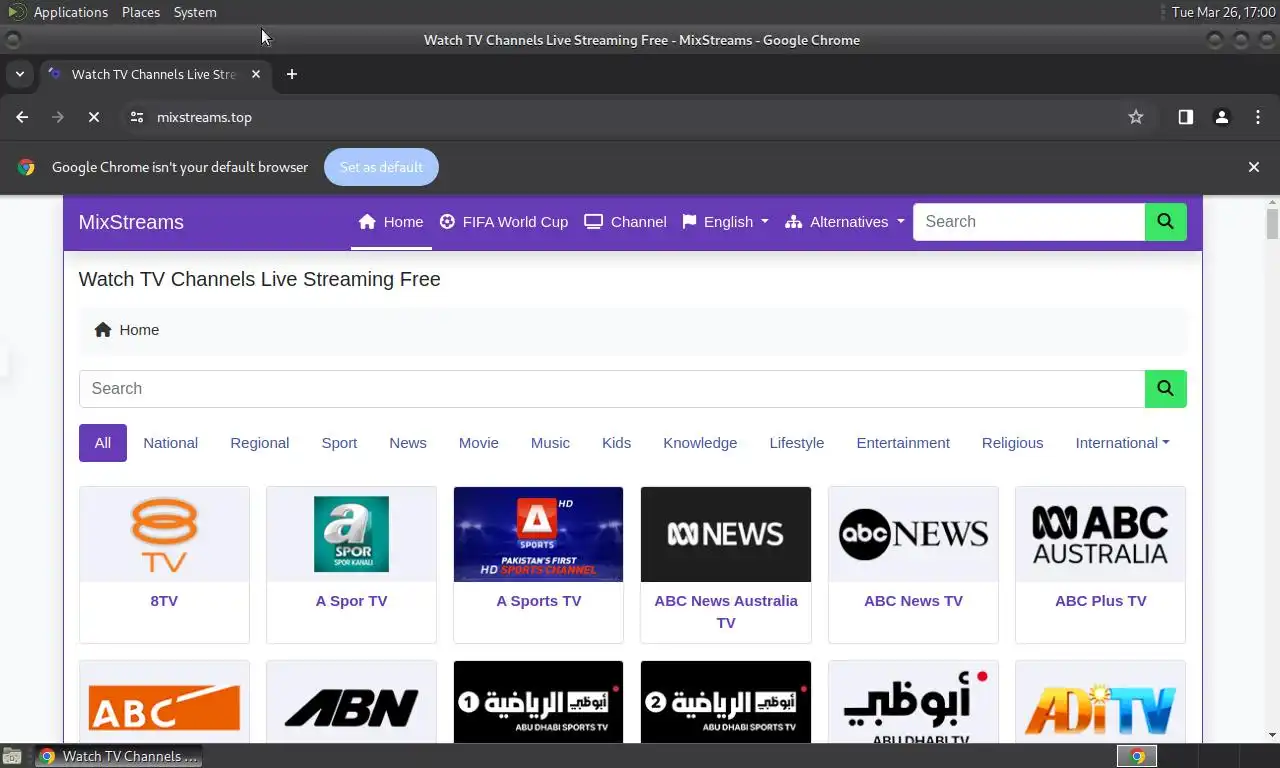Filter channels by Lifestyle
1280x768 pixels.
[797, 443]
